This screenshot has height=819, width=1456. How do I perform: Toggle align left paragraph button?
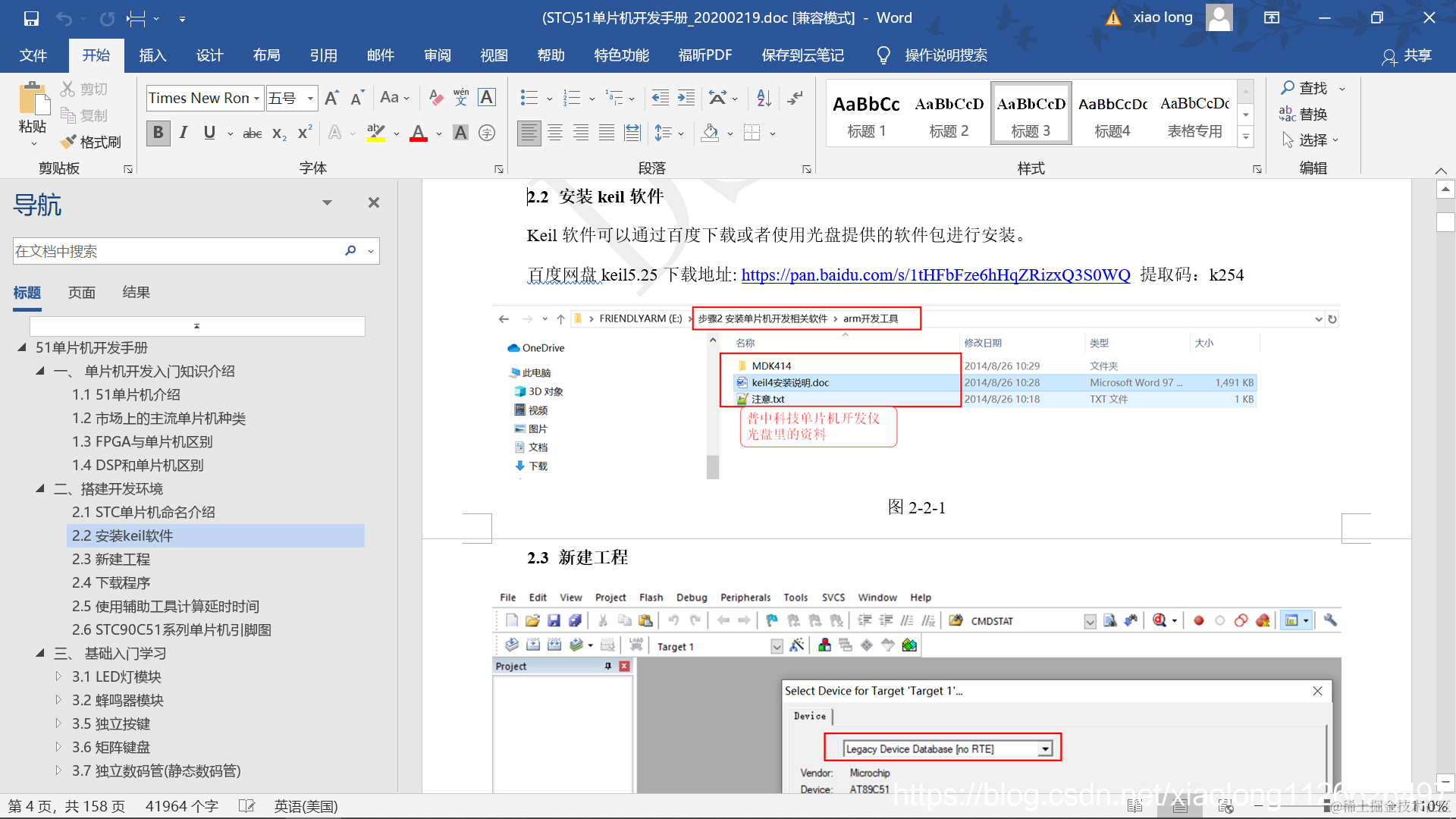[x=529, y=133]
